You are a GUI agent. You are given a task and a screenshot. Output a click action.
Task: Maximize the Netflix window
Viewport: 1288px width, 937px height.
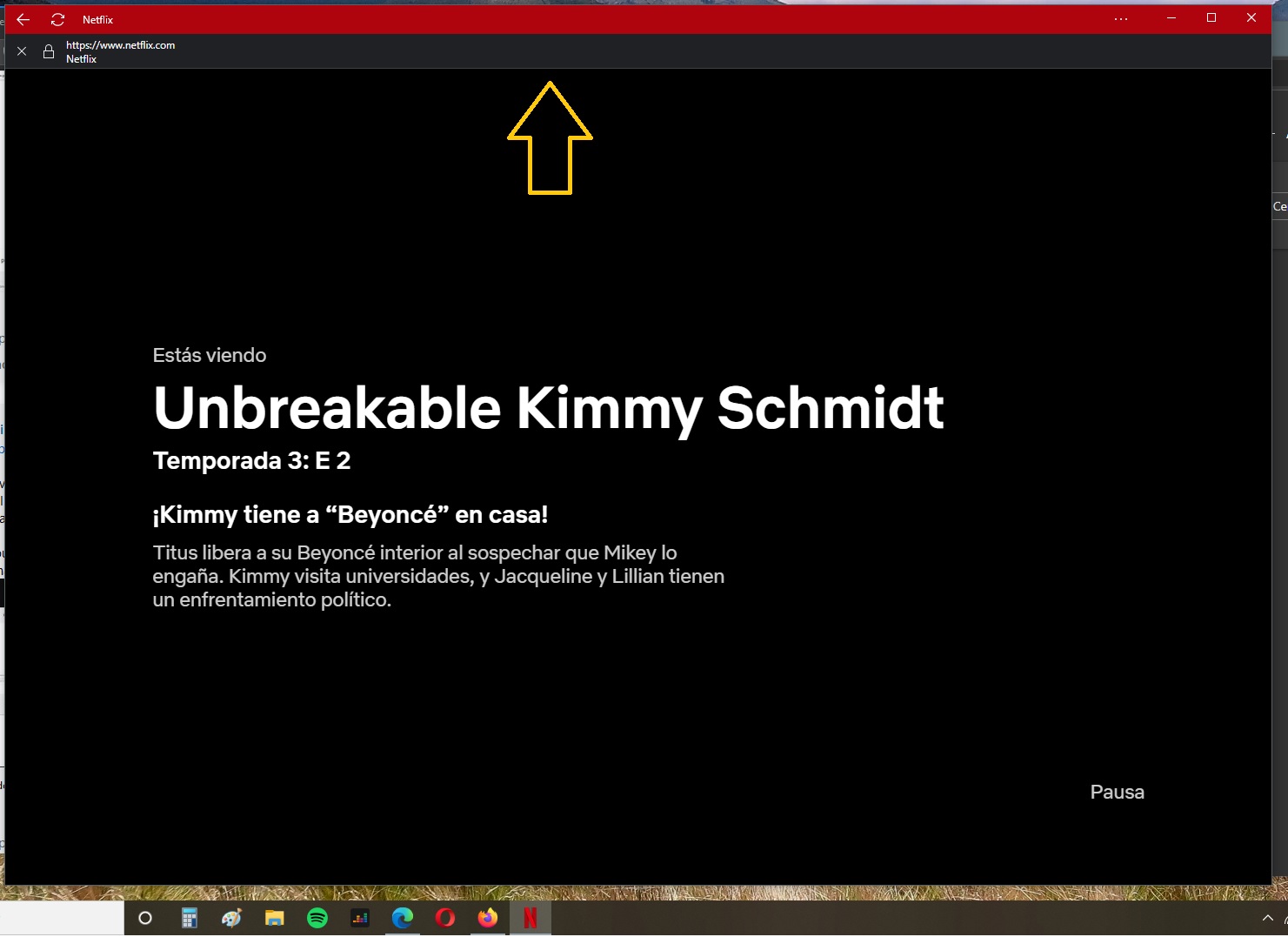point(1211,18)
